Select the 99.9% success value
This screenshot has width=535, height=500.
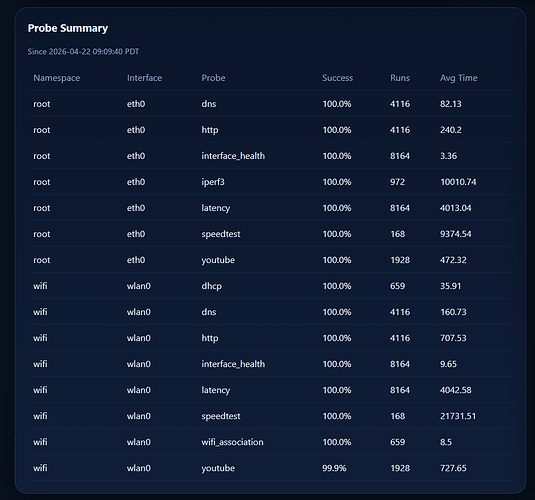coord(334,468)
